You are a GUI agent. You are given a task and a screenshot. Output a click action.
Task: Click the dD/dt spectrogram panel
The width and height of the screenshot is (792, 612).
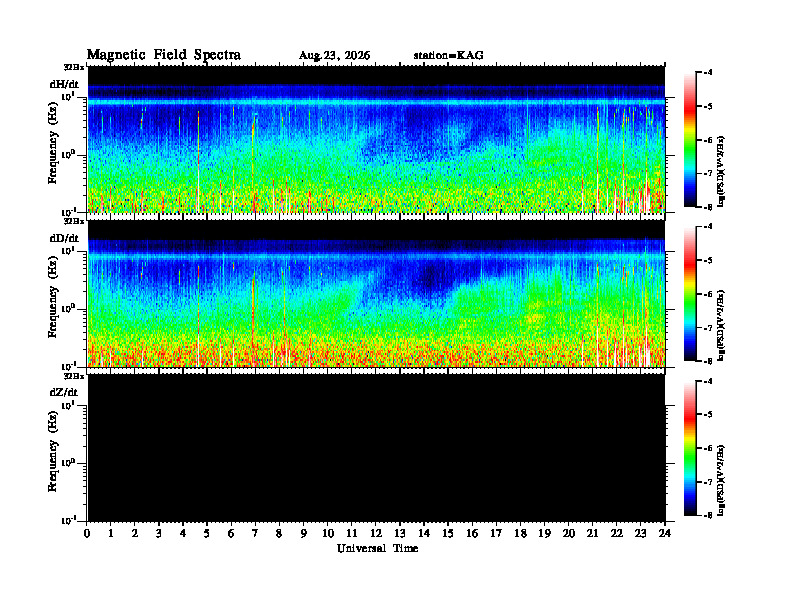[376, 294]
